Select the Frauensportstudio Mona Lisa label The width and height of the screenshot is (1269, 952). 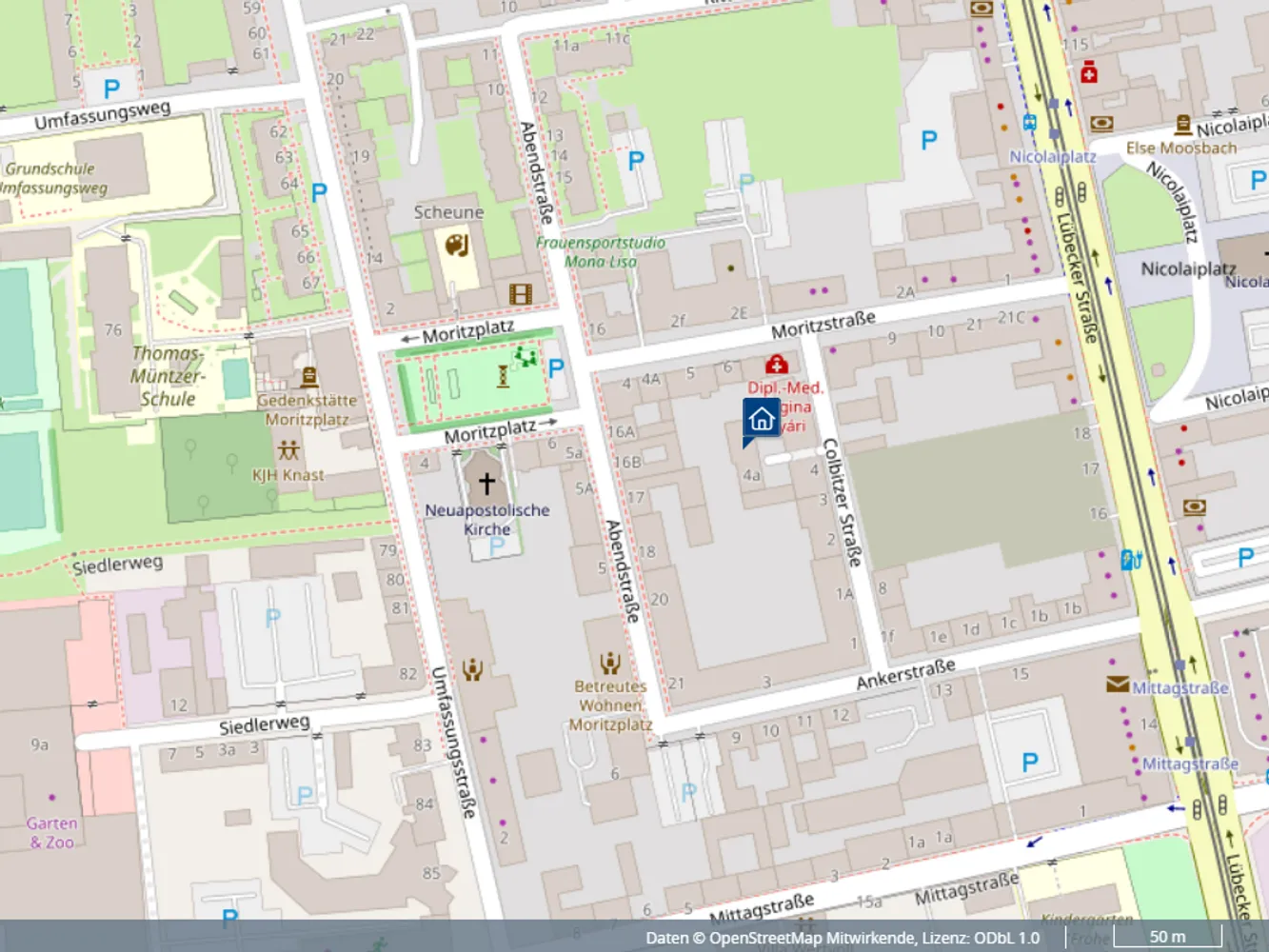tap(601, 252)
